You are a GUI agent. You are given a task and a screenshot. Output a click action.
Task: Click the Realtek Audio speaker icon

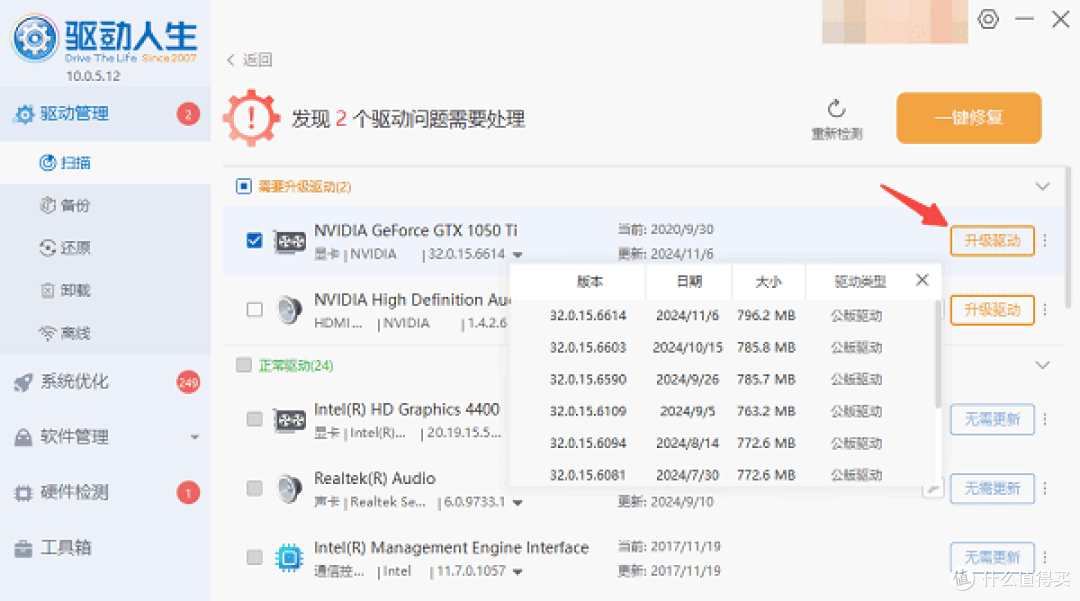click(x=290, y=489)
